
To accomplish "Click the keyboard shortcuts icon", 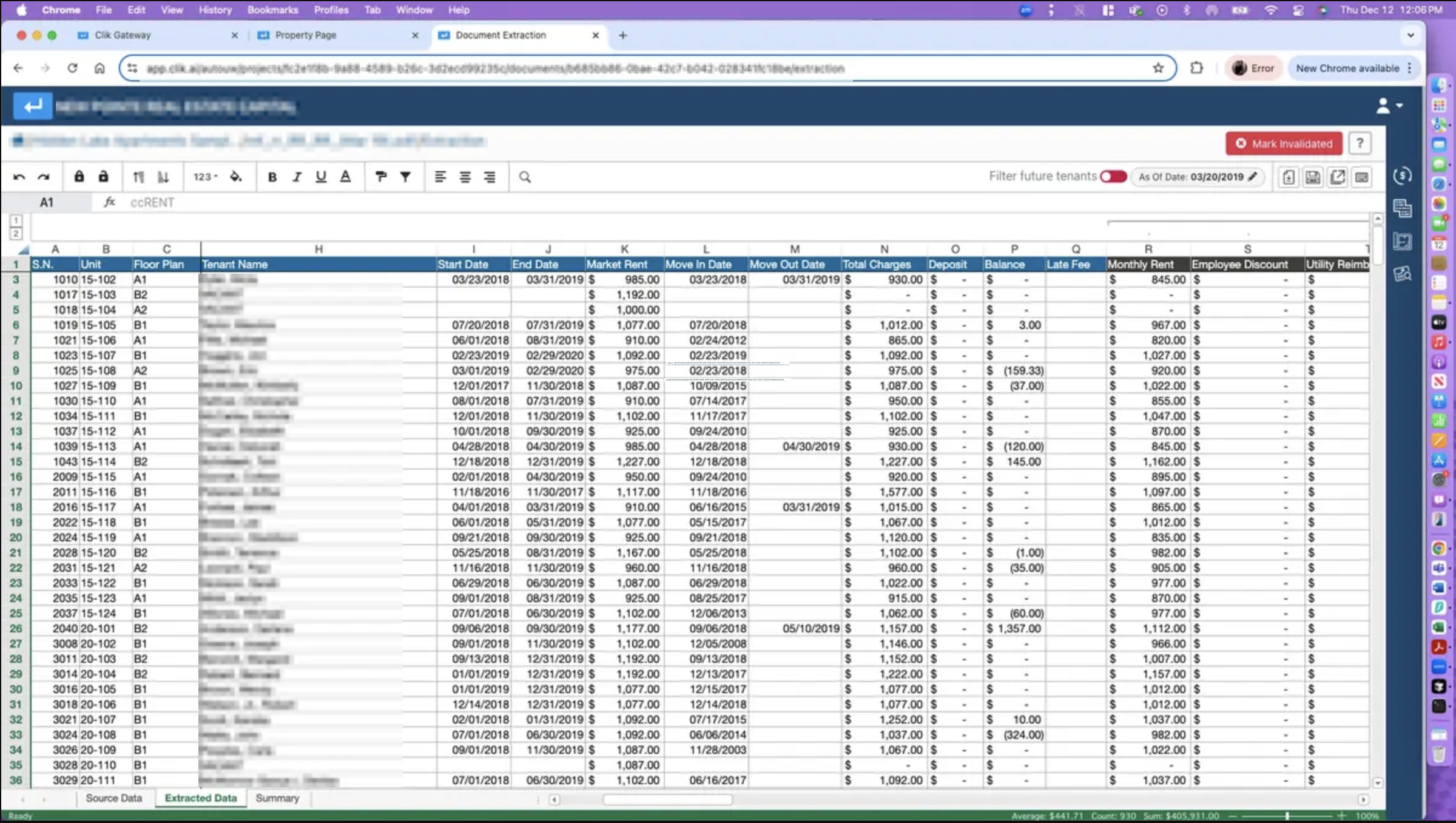I will point(1361,177).
